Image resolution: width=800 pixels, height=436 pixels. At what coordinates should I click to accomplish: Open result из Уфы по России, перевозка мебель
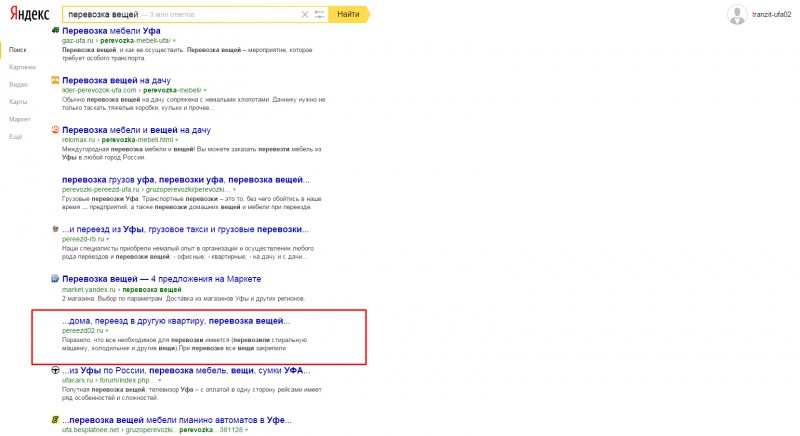[x=186, y=370]
